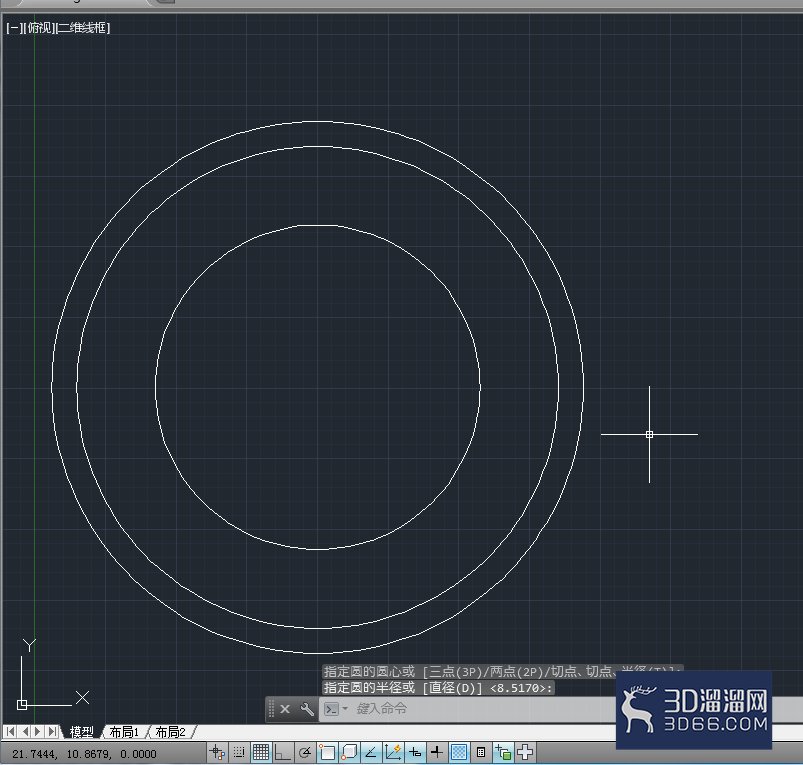Toggle Snap Mode status button
This screenshot has width=803, height=765.
[x=239, y=752]
